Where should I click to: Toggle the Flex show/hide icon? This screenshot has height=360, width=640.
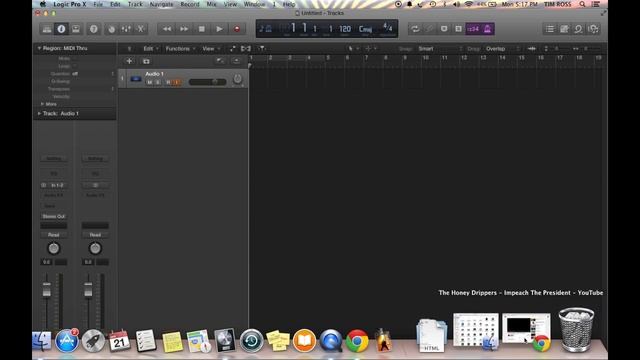tap(246, 49)
